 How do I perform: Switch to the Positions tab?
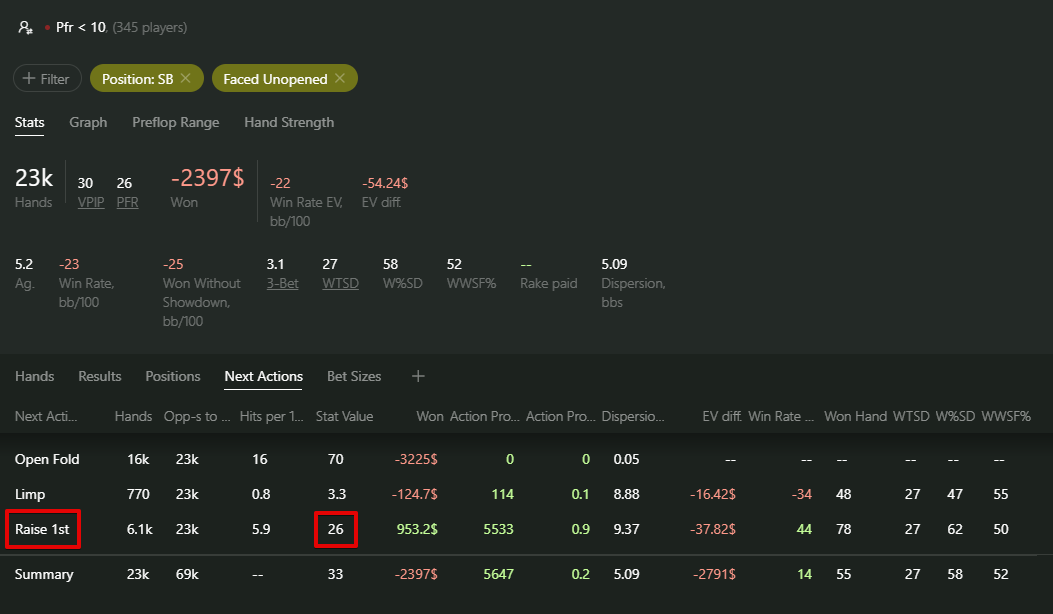click(x=173, y=376)
